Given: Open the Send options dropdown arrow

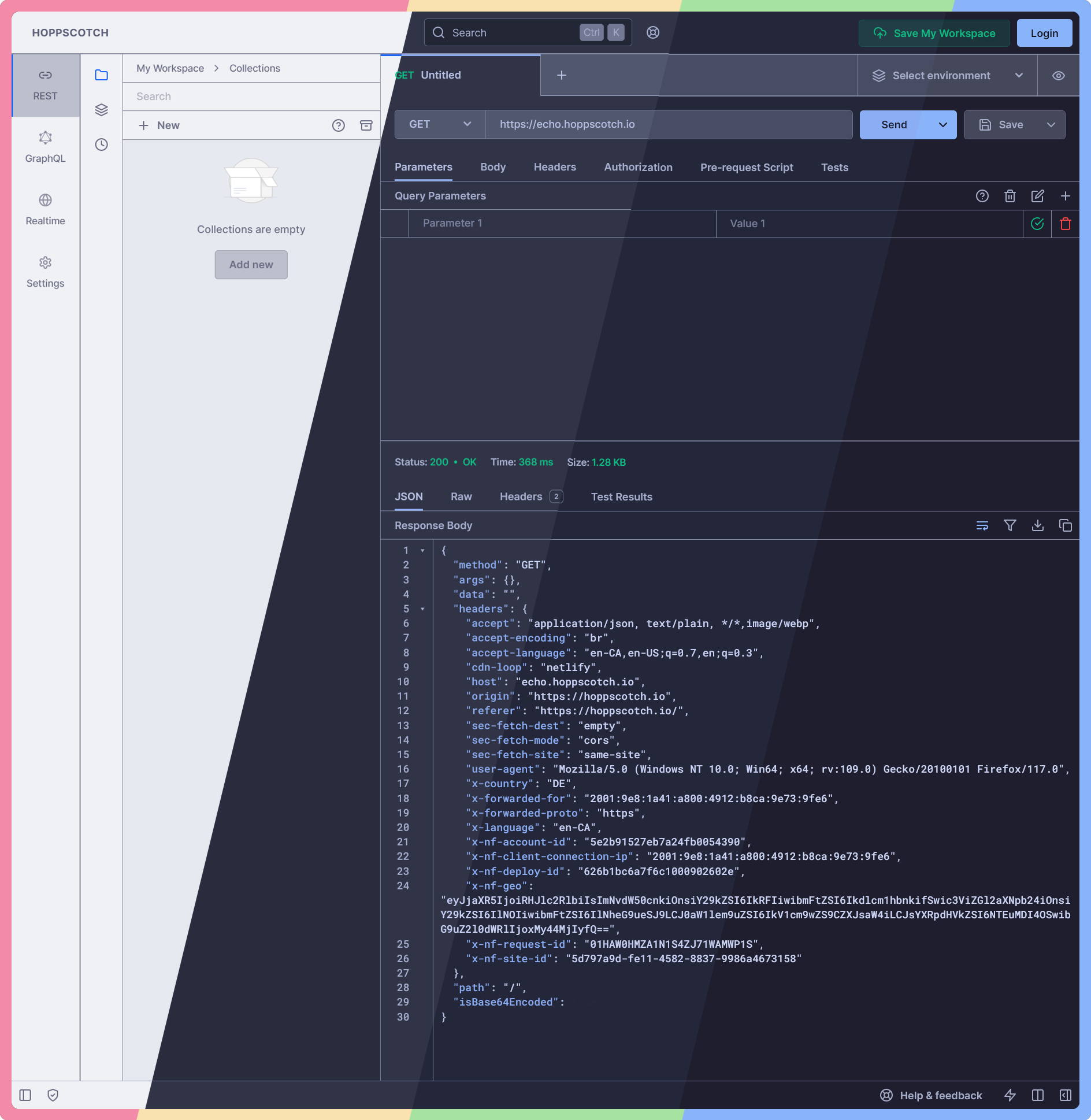Looking at the screenshot, I should pos(943,125).
